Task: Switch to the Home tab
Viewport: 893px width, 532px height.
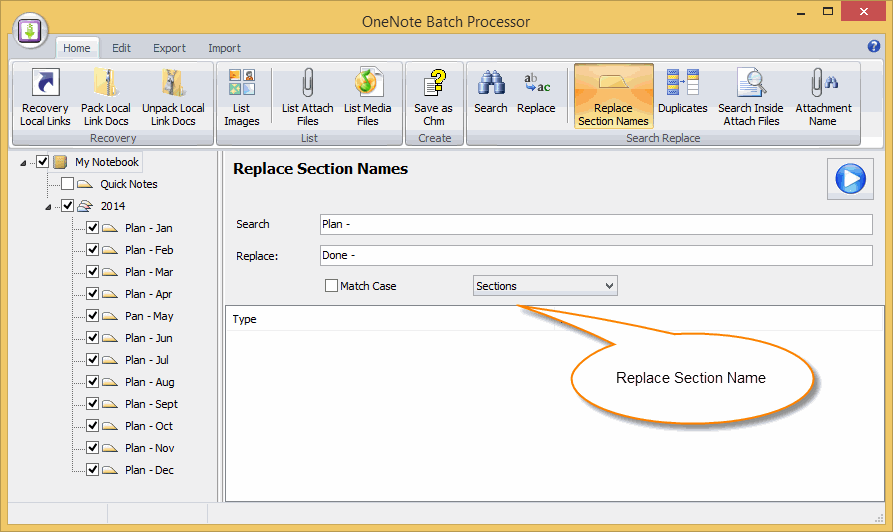Action: 76,48
